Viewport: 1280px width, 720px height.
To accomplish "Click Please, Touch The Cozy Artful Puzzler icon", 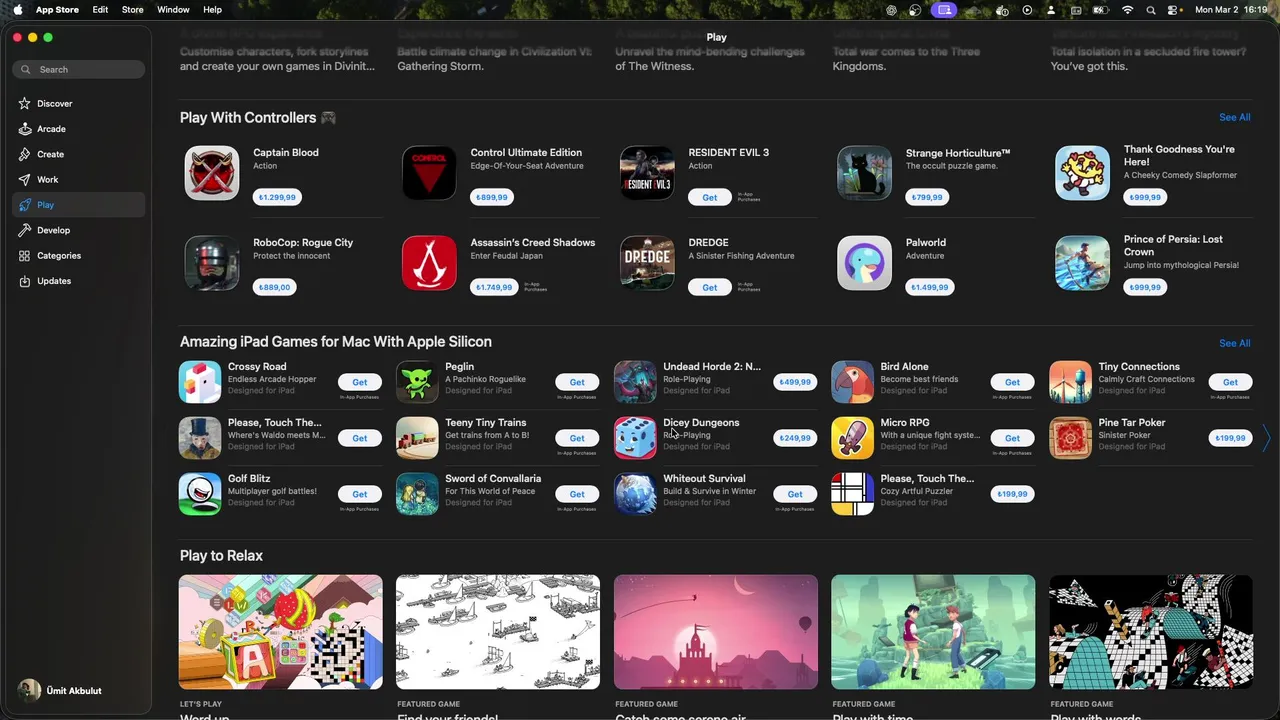I will 852,494.
